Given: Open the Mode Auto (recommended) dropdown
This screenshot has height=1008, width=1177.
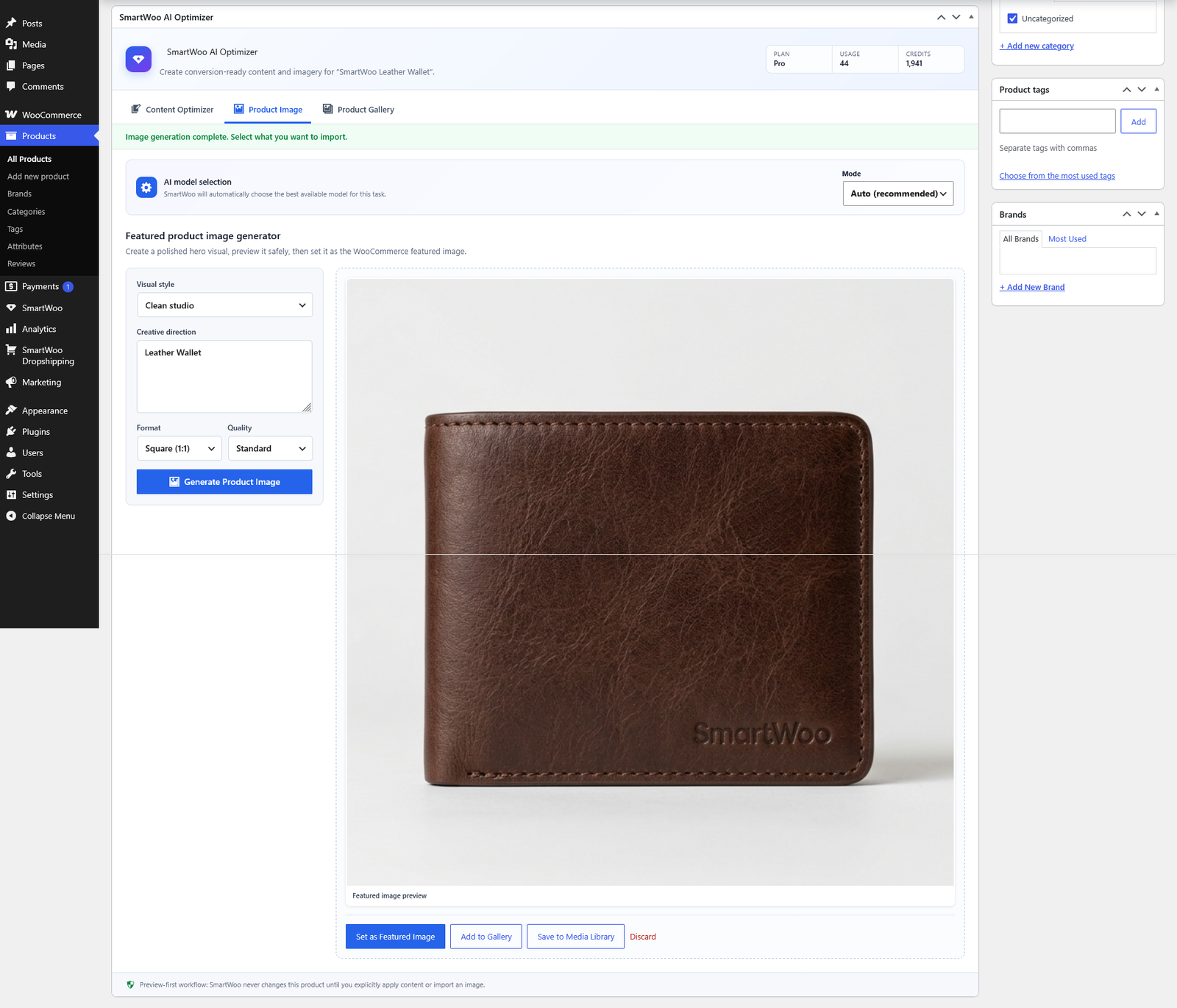Looking at the screenshot, I should 898,194.
